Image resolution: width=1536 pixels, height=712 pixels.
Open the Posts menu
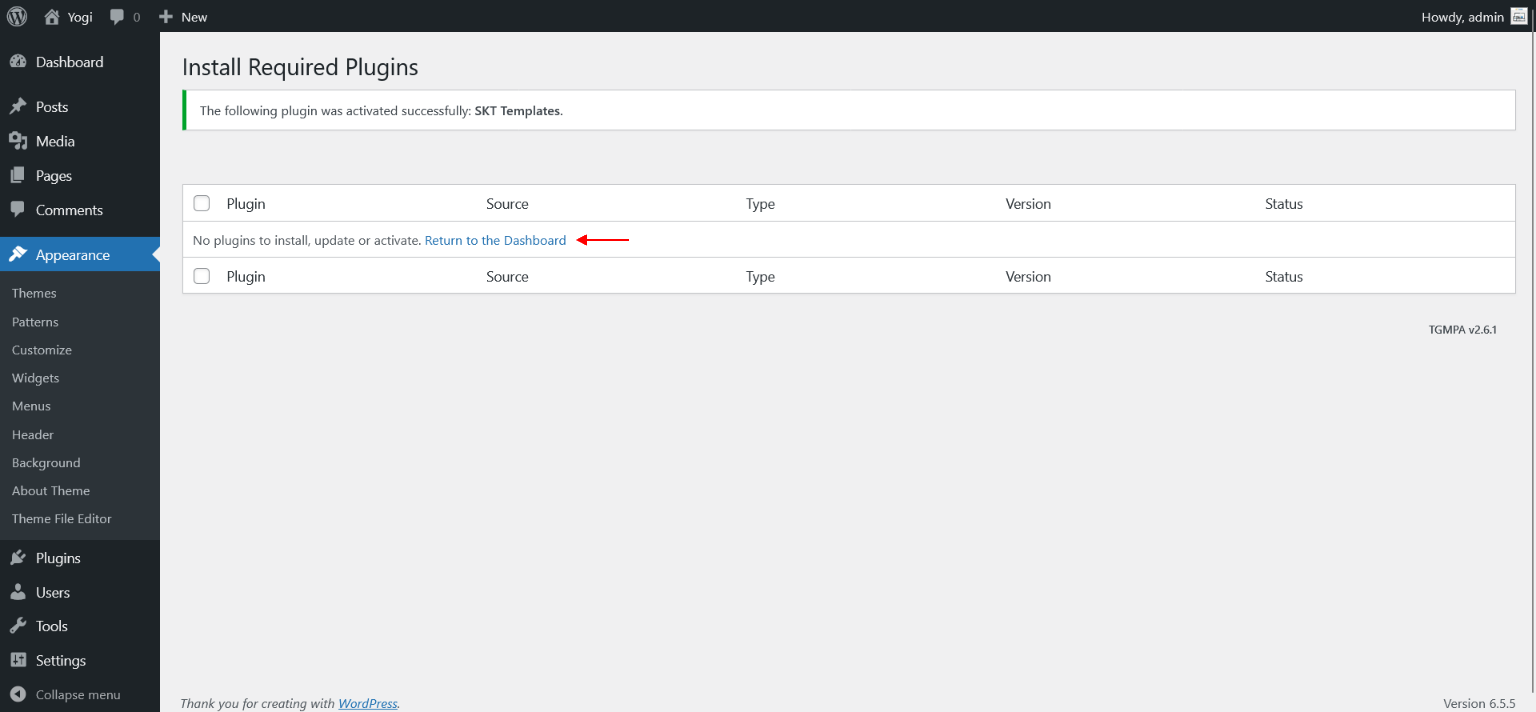(x=80, y=107)
